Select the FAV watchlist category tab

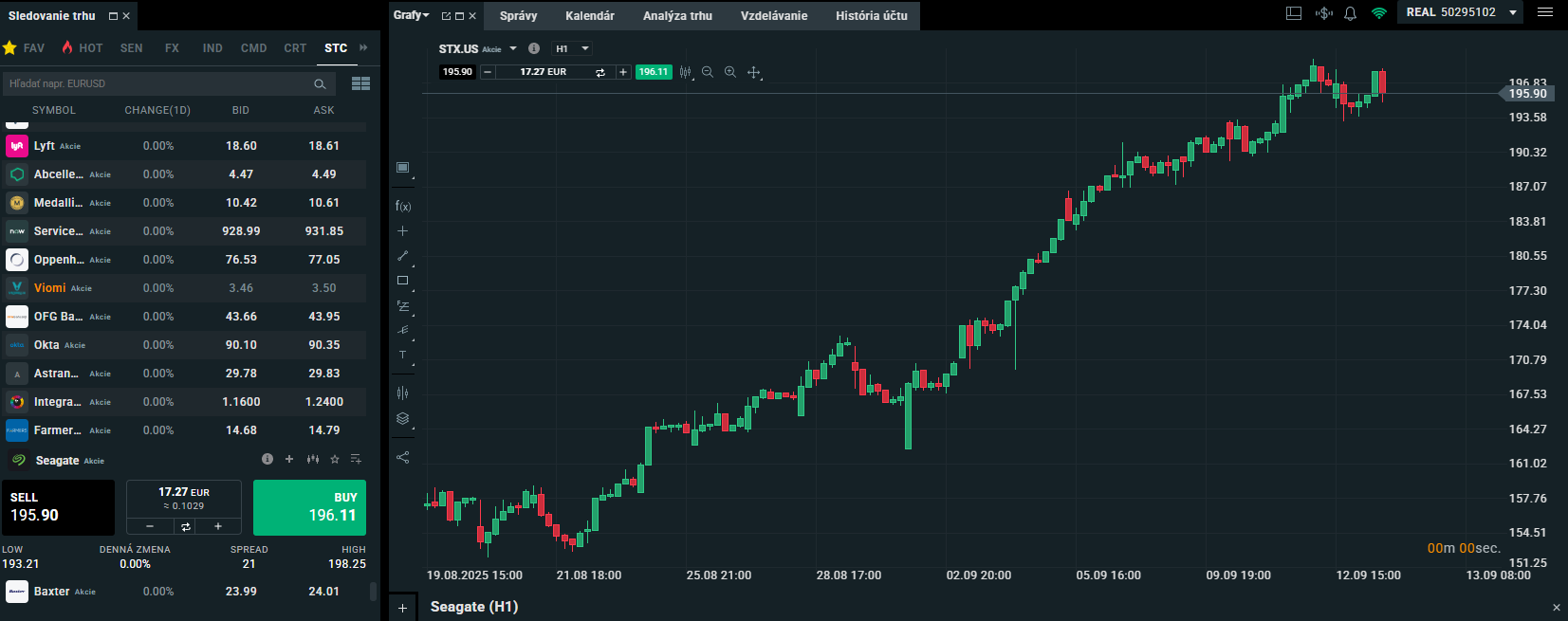click(25, 48)
